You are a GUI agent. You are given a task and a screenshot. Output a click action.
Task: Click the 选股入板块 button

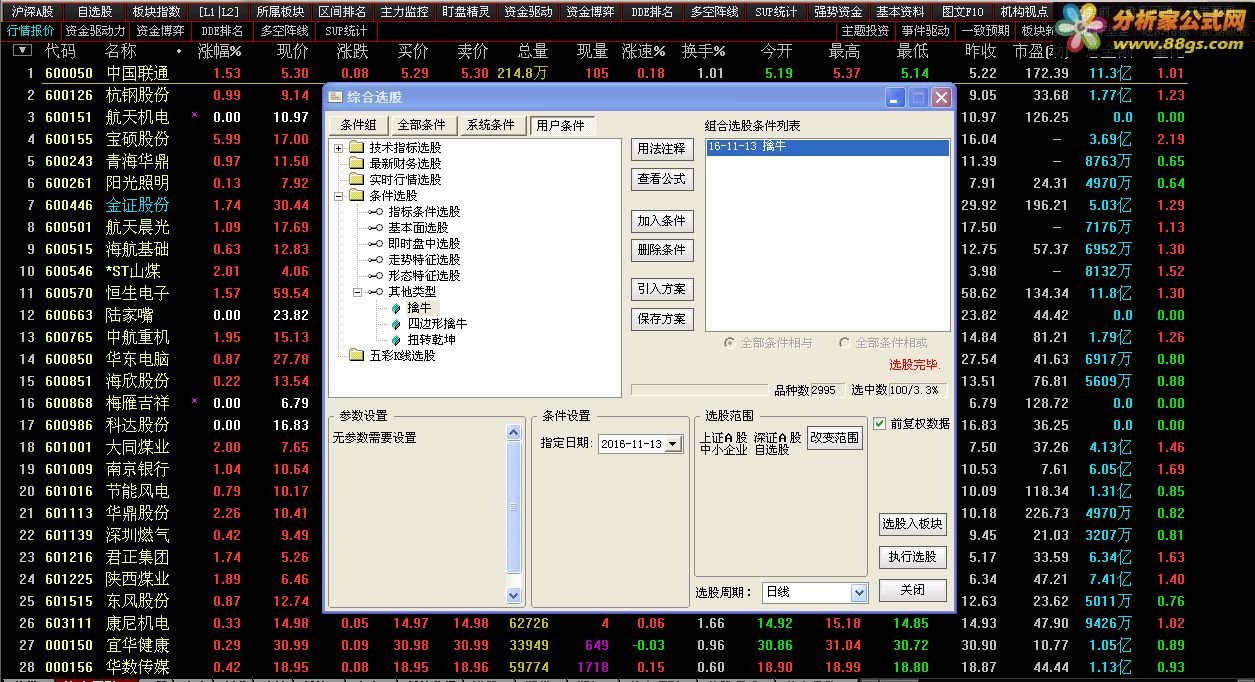click(x=912, y=524)
